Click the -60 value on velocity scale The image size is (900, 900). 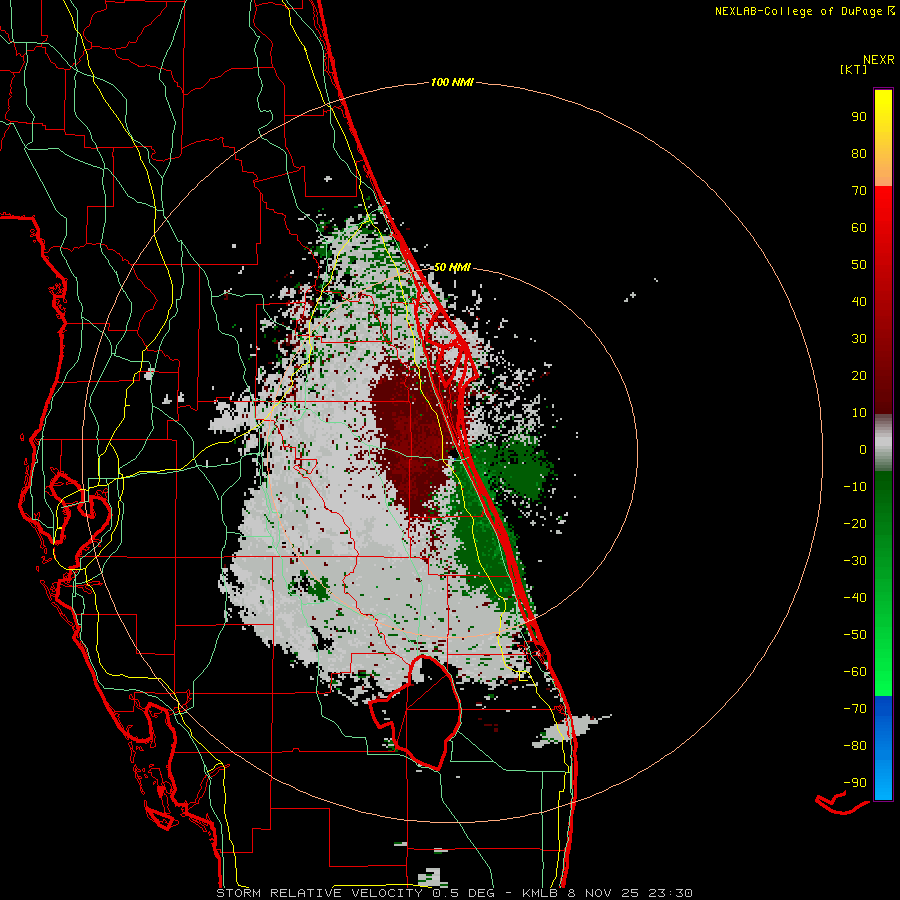pyautogui.click(x=855, y=672)
